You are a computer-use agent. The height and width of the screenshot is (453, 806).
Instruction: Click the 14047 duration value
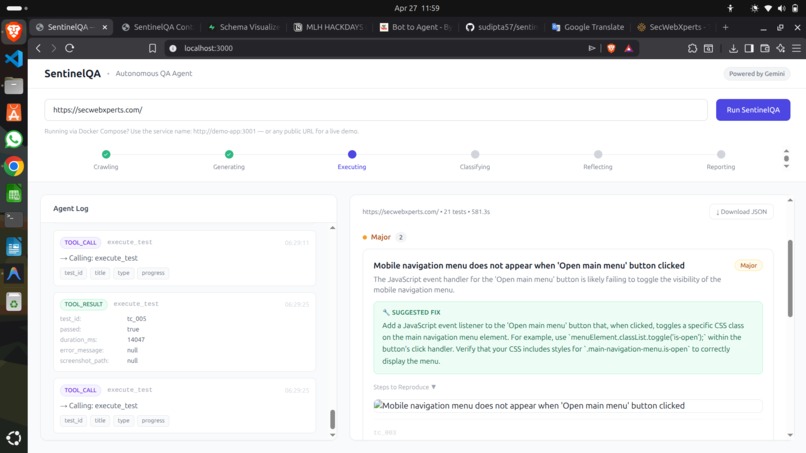(136, 339)
